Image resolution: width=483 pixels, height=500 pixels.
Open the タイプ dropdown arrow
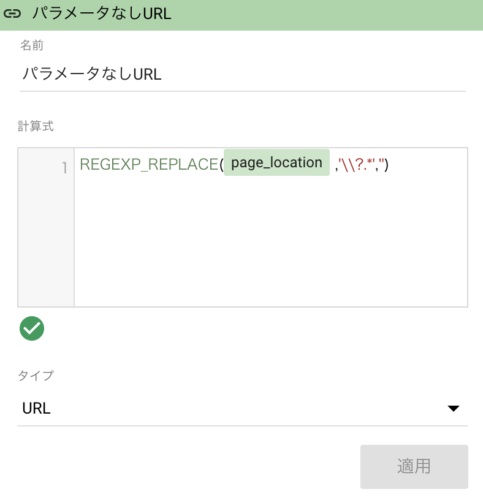pyautogui.click(x=453, y=408)
